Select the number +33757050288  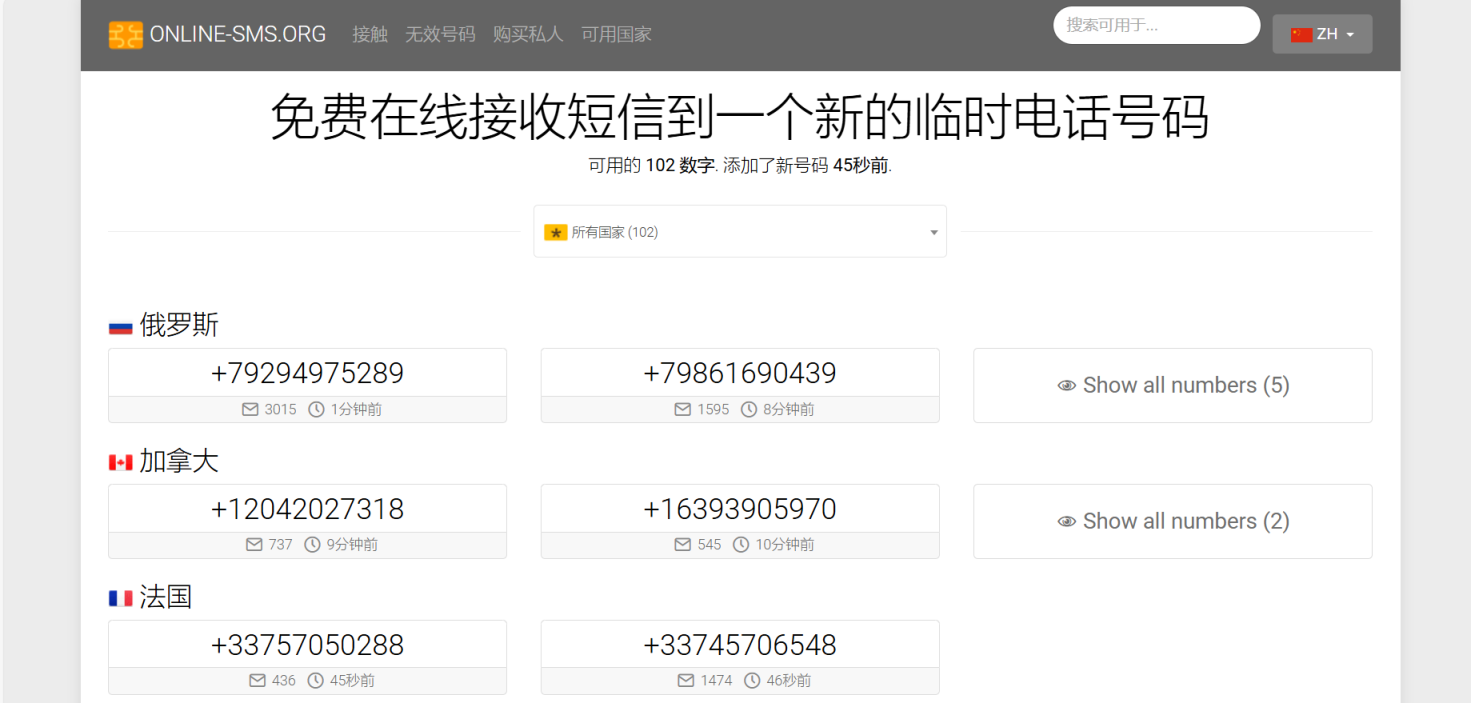[306, 644]
